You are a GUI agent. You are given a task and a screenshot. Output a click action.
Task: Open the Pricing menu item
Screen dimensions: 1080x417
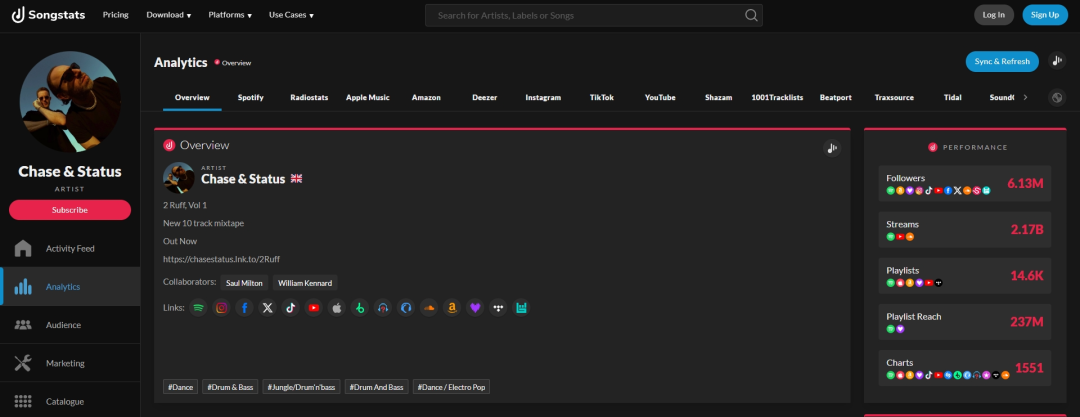(116, 15)
